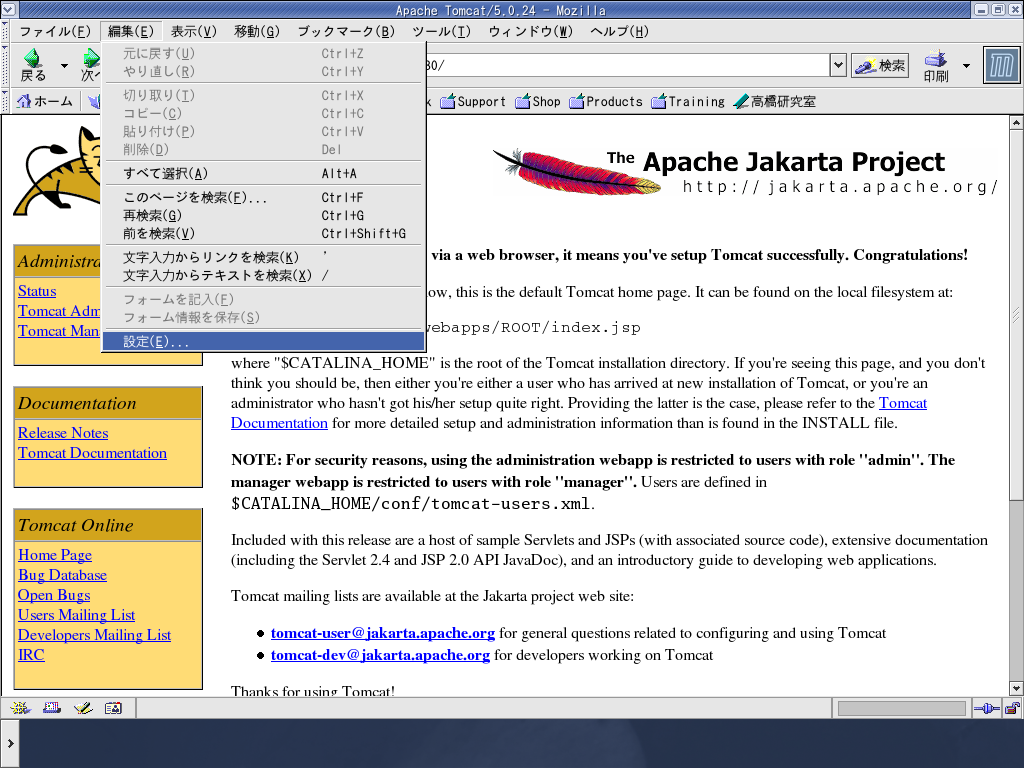
Task: Click the Forward (次へ) arrow button
Action: tap(90, 65)
